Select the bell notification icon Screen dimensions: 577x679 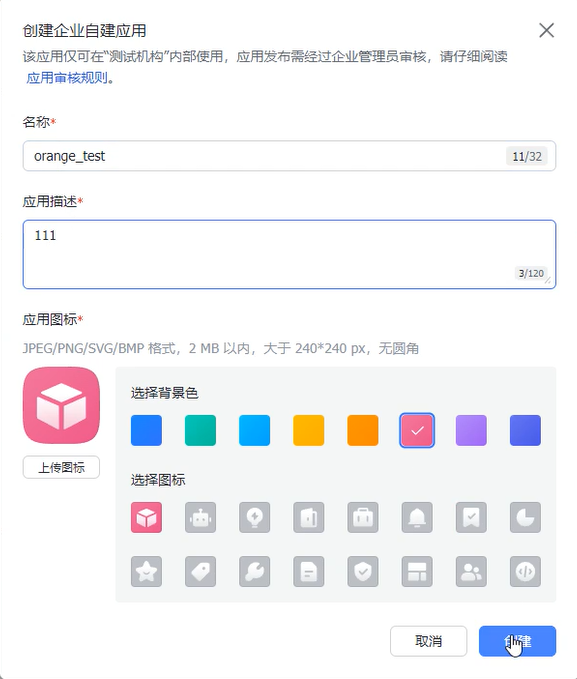(417, 517)
